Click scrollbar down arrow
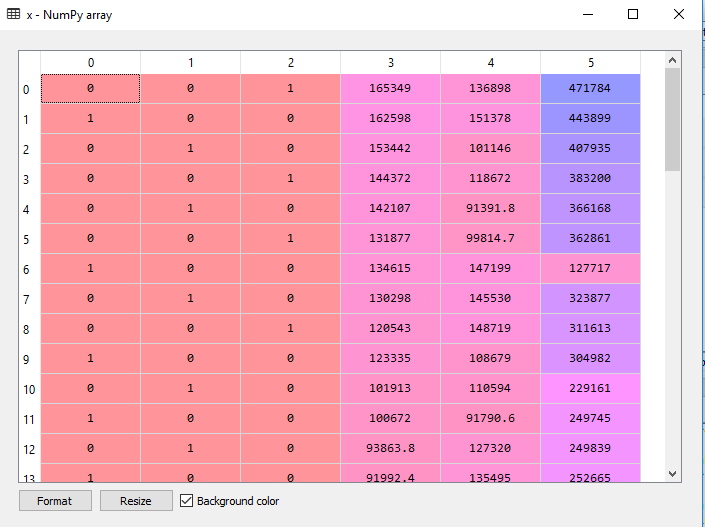 (672, 473)
